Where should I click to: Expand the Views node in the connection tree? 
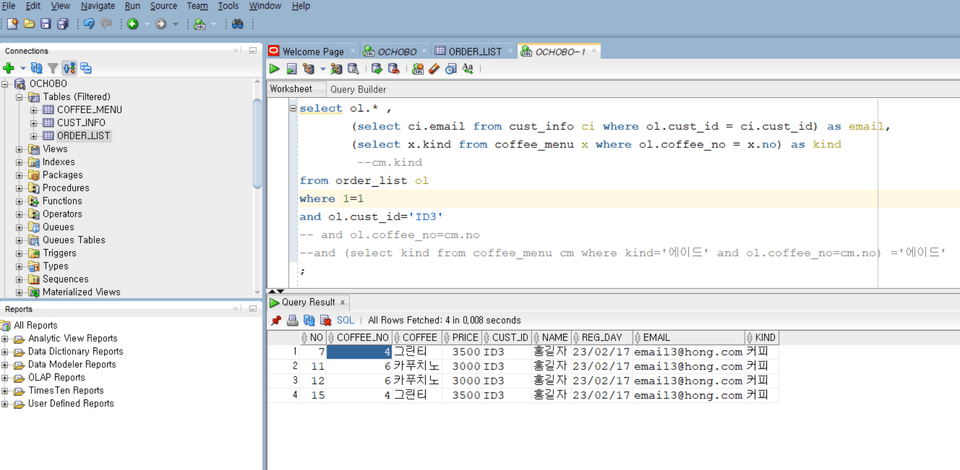coord(20,149)
